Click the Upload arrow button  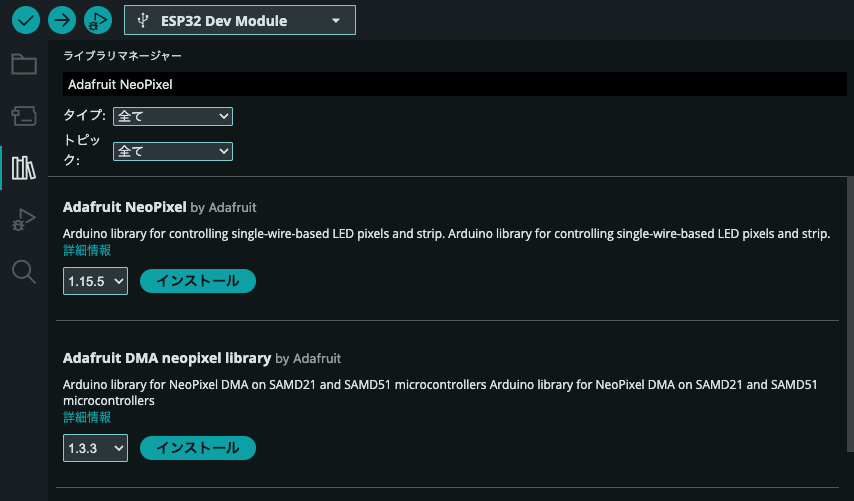coord(62,20)
